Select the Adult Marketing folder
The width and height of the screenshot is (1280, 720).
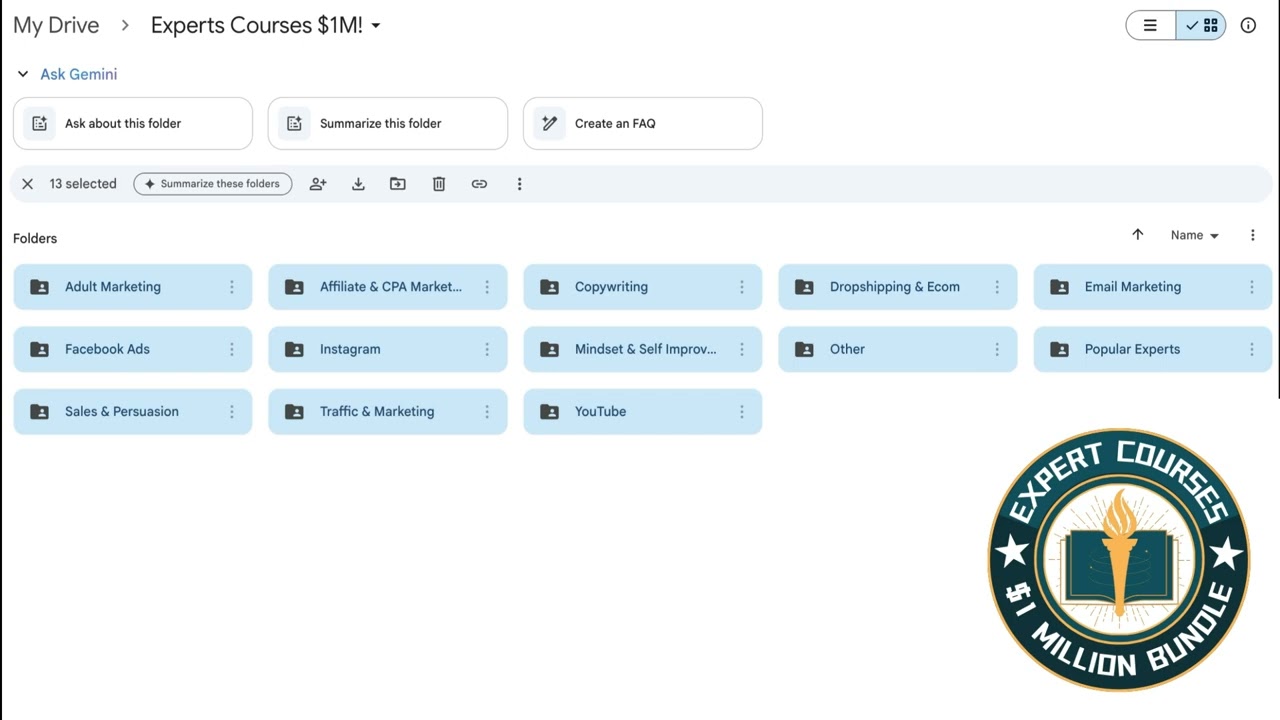[x=133, y=287]
